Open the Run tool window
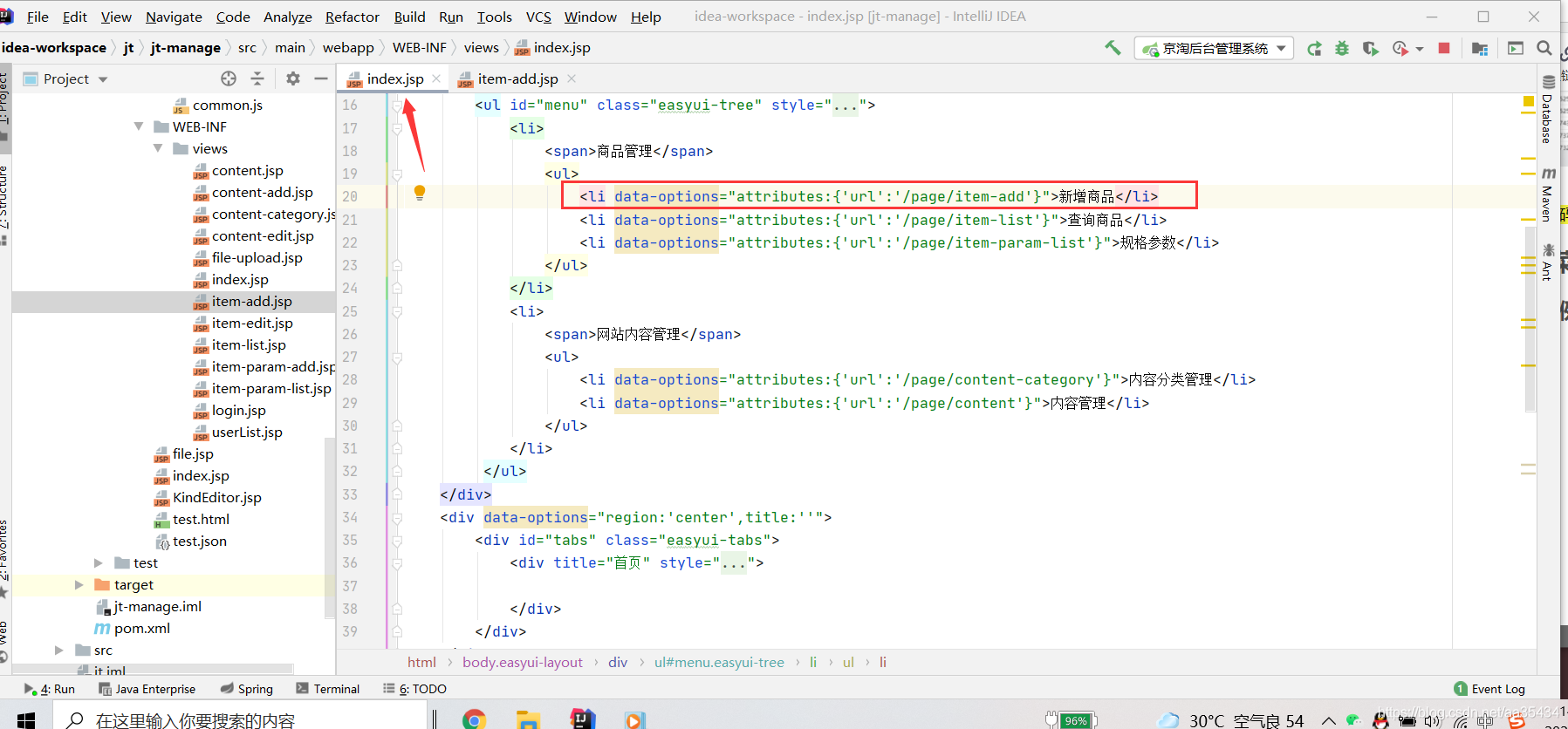Image resolution: width=1568 pixels, height=729 pixels. click(51, 689)
